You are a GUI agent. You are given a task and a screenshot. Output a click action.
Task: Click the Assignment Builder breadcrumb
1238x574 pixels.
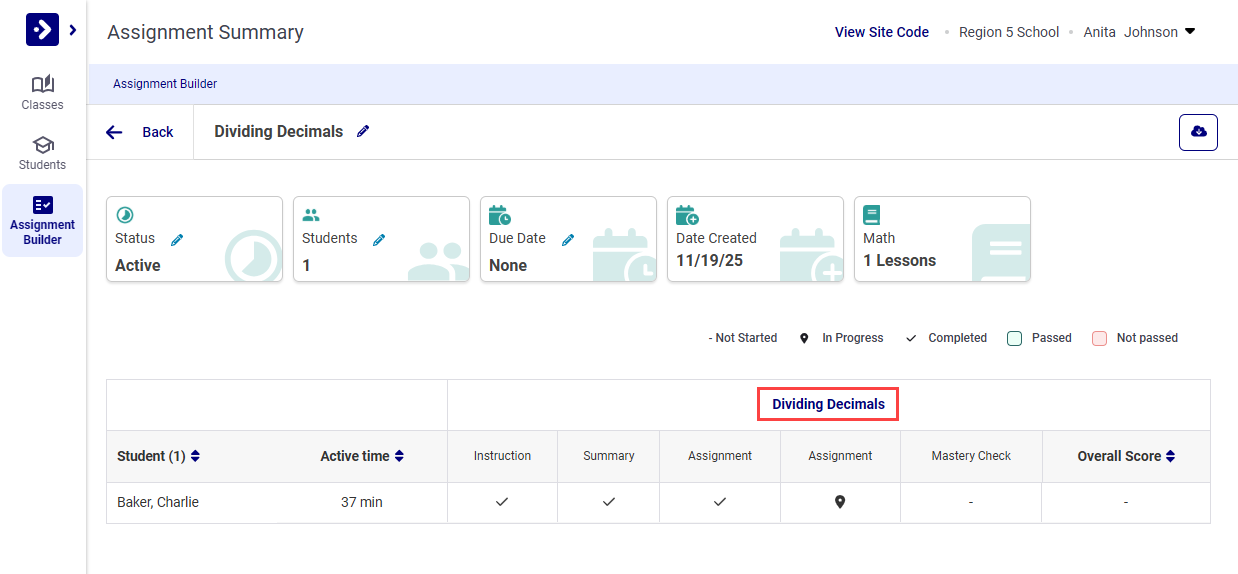[x=165, y=84]
